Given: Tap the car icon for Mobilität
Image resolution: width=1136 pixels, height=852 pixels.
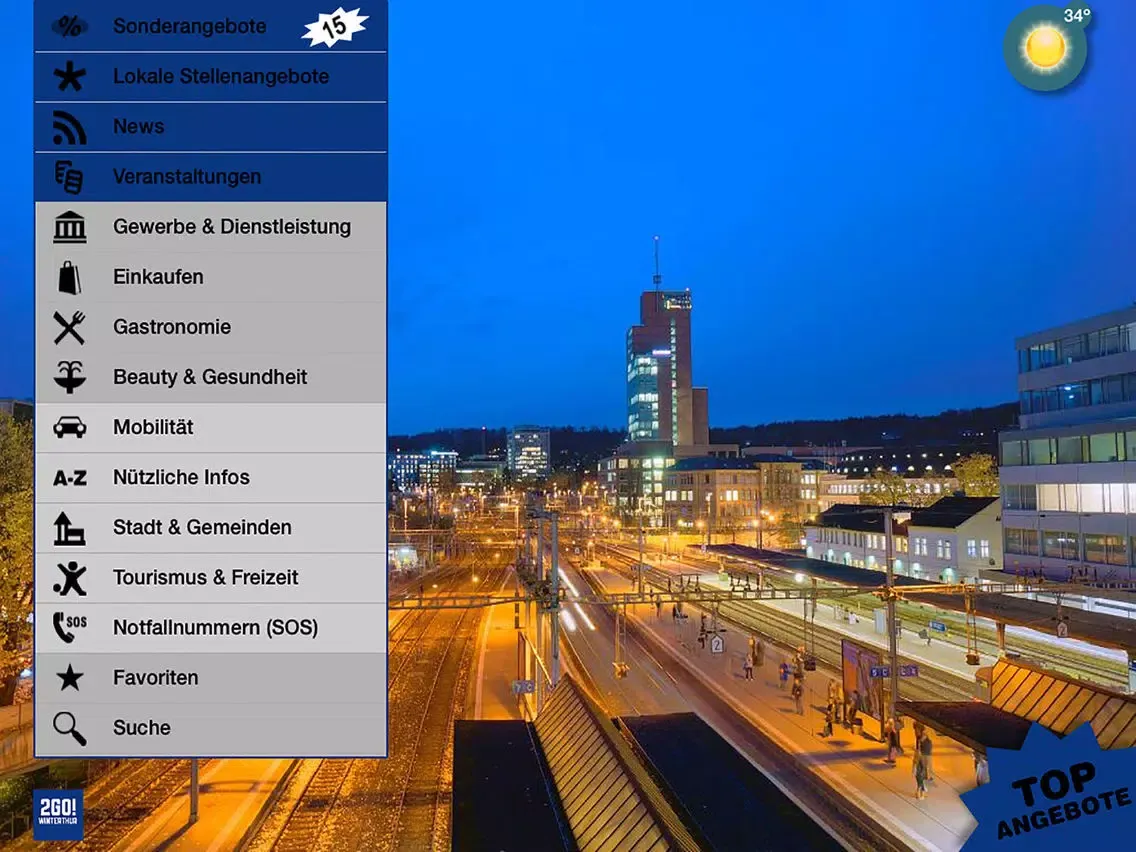Looking at the screenshot, I should pos(70,427).
